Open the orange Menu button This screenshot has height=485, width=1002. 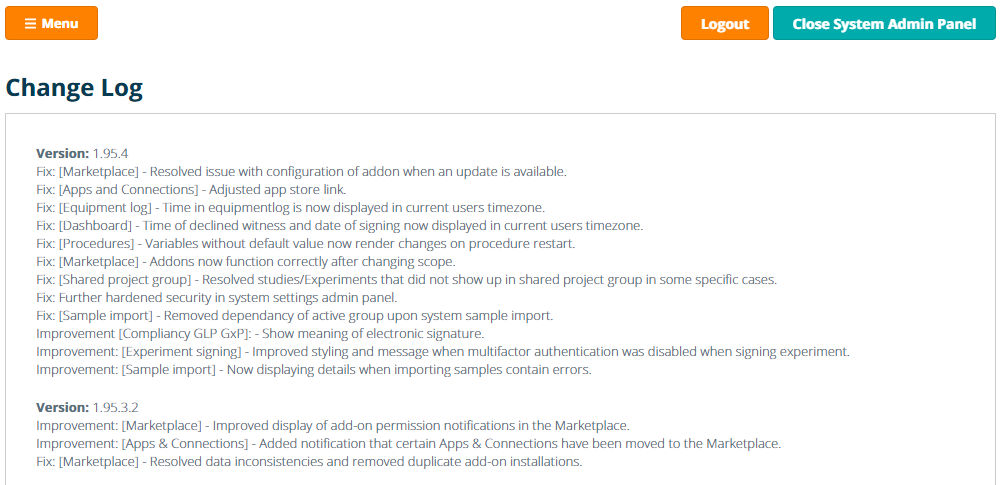coord(51,23)
